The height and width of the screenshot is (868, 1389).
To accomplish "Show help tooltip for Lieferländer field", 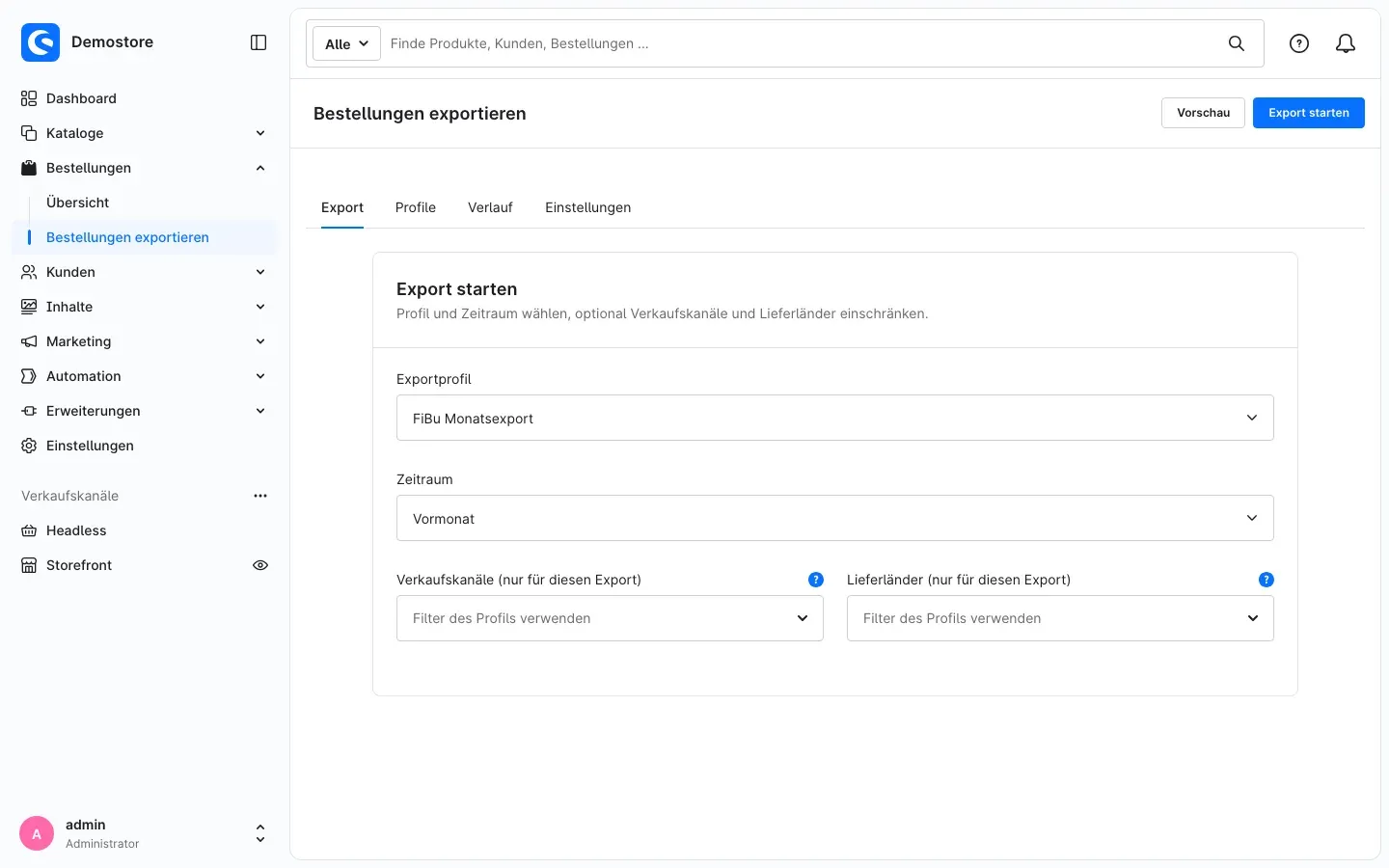I will coord(1266,580).
